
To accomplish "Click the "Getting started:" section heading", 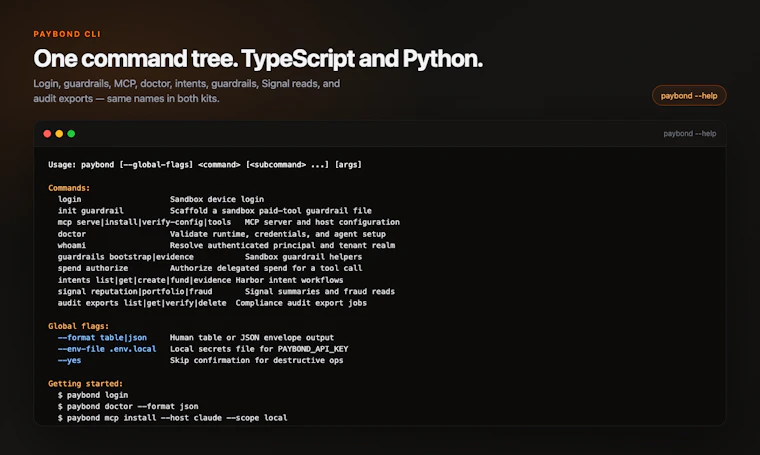I will pyautogui.click(x=85, y=384).
